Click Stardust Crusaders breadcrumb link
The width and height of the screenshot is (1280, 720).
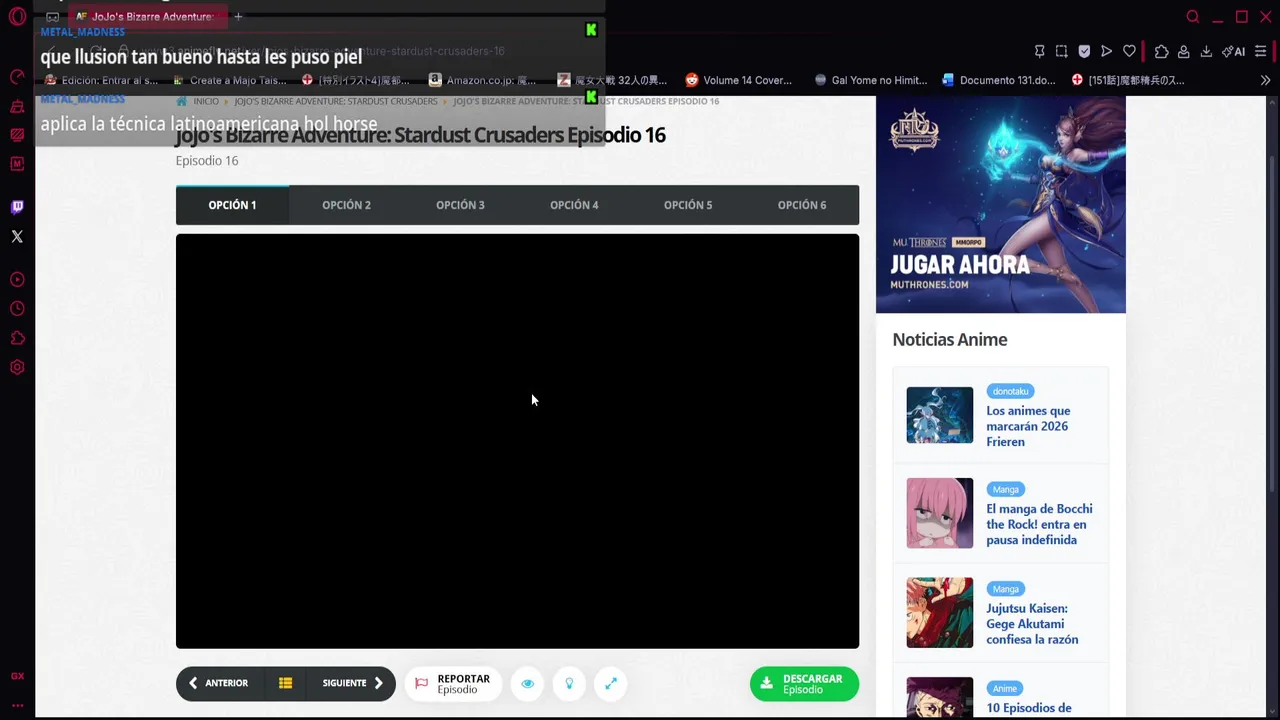335,101
